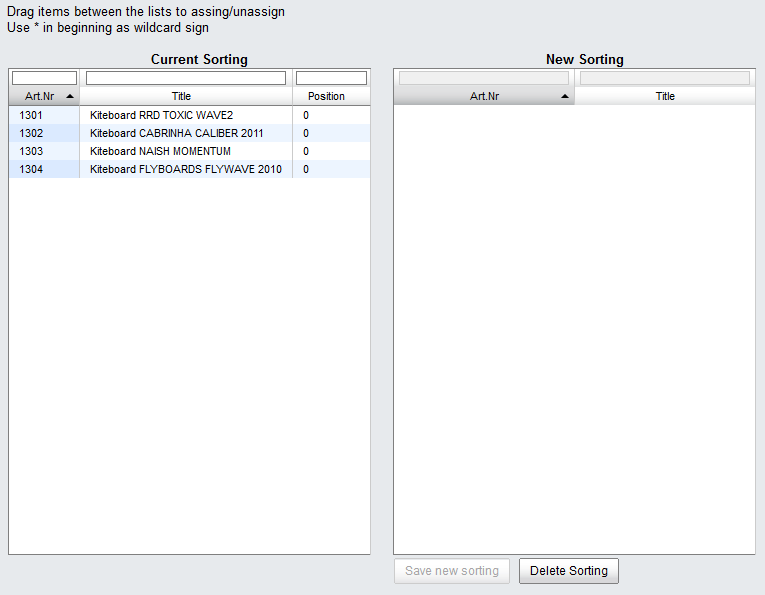Focus the Position filter field in Current Sorting
This screenshot has width=765, height=595.
point(331,78)
